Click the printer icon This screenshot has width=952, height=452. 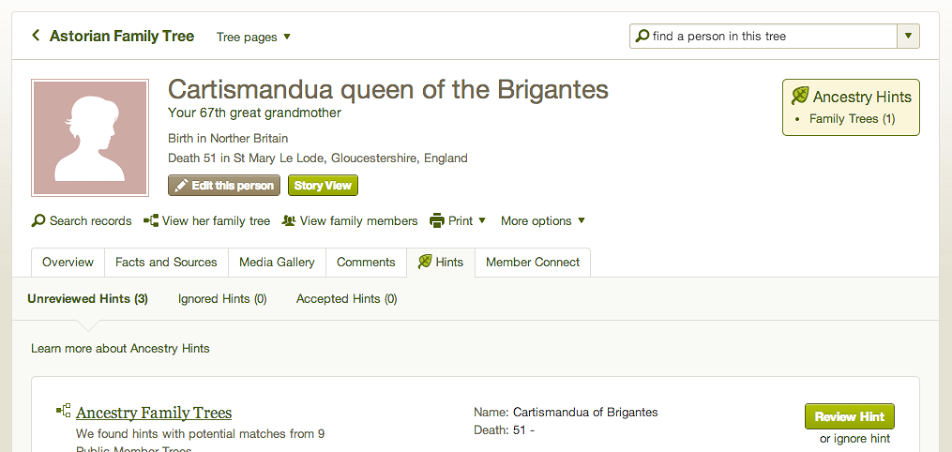(x=437, y=221)
